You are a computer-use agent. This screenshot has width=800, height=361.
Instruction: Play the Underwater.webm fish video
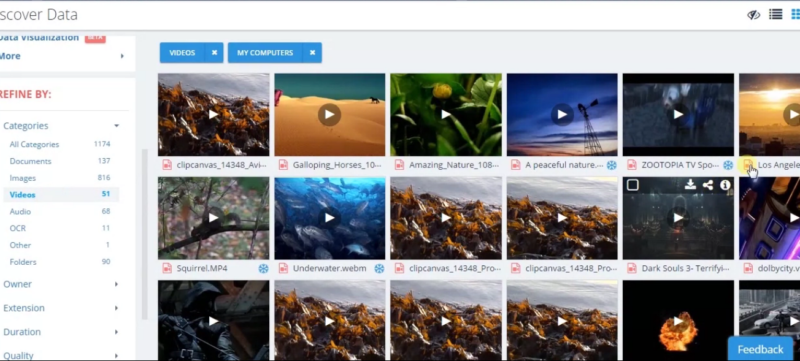pyautogui.click(x=330, y=218)
